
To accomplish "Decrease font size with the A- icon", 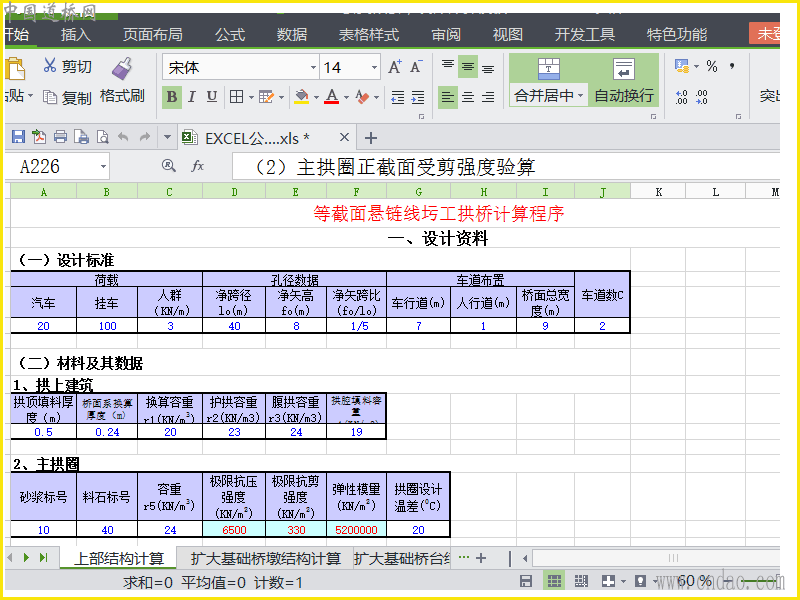I will coord(416,67).
